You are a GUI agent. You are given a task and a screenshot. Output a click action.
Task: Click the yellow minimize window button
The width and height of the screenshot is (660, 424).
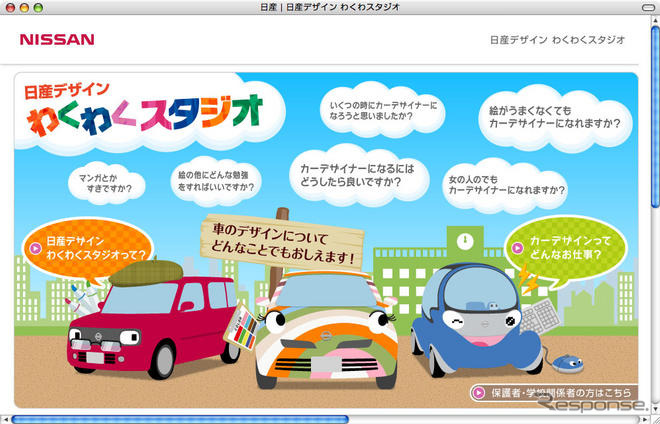pyautogui.click(x=24, y=7)
